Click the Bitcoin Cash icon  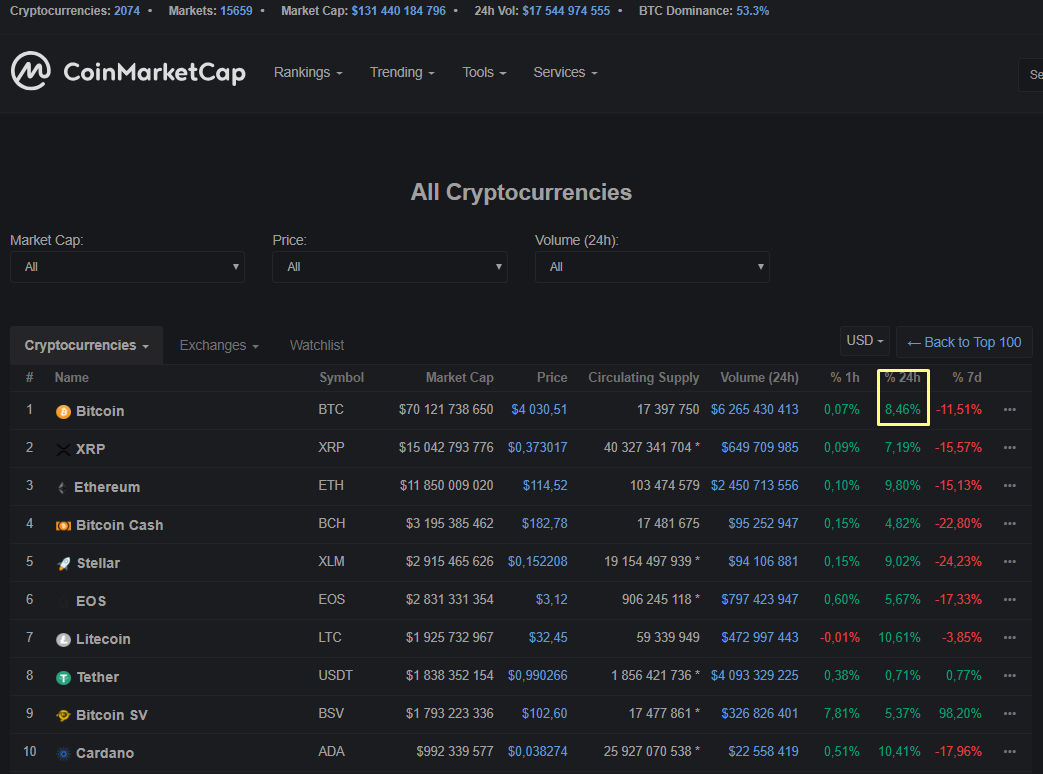tap(63, 525)
